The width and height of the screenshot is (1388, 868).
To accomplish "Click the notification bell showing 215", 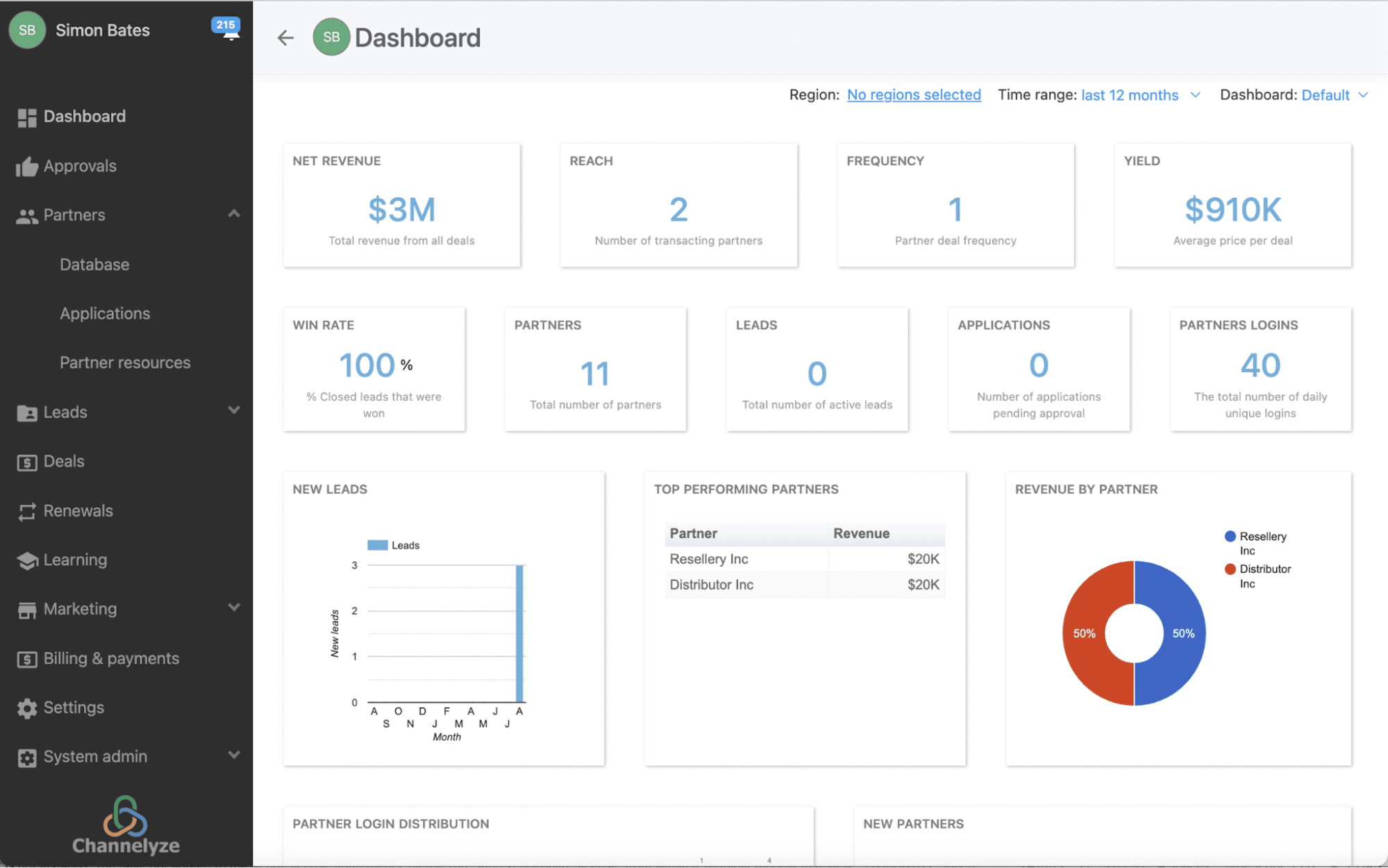I will 228,29.
